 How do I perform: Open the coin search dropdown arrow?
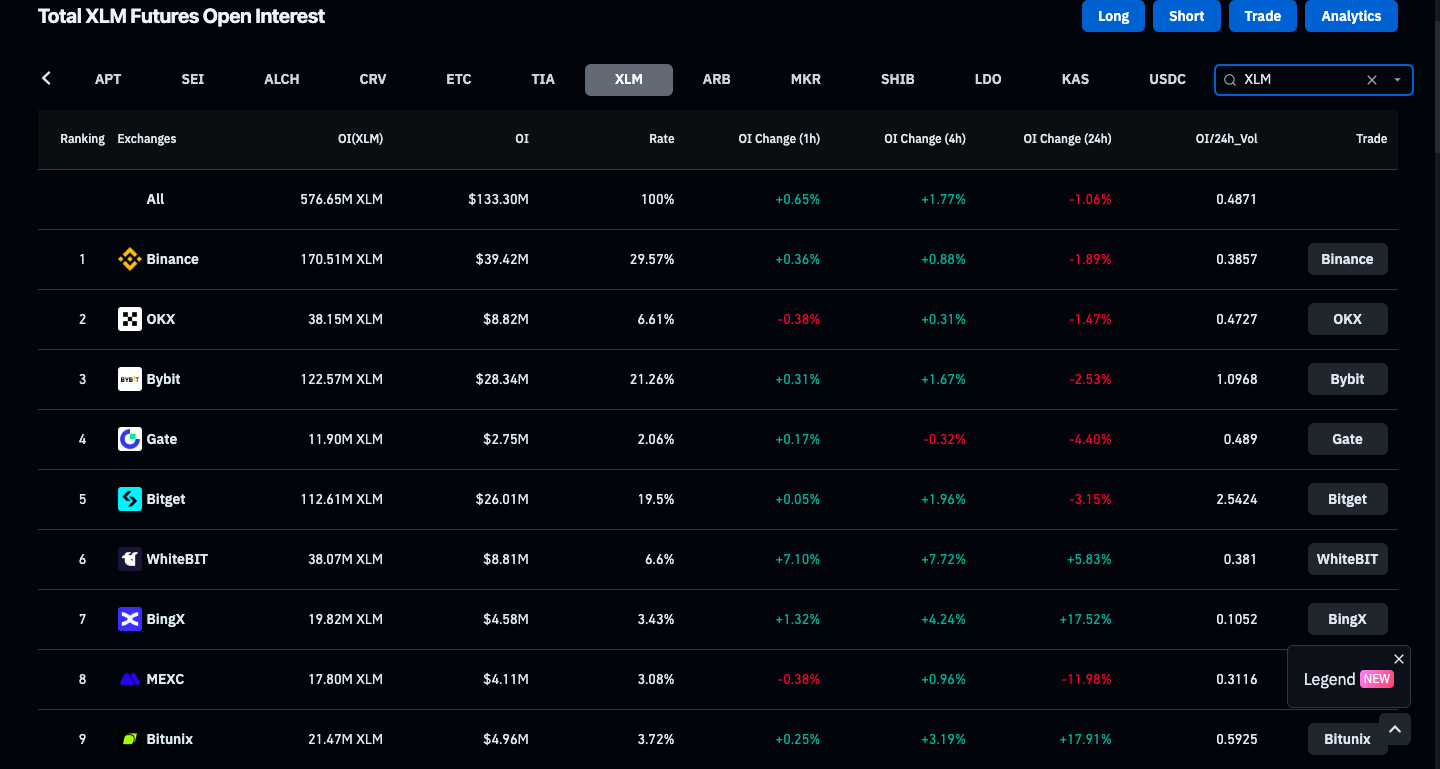click(1397, 80)
